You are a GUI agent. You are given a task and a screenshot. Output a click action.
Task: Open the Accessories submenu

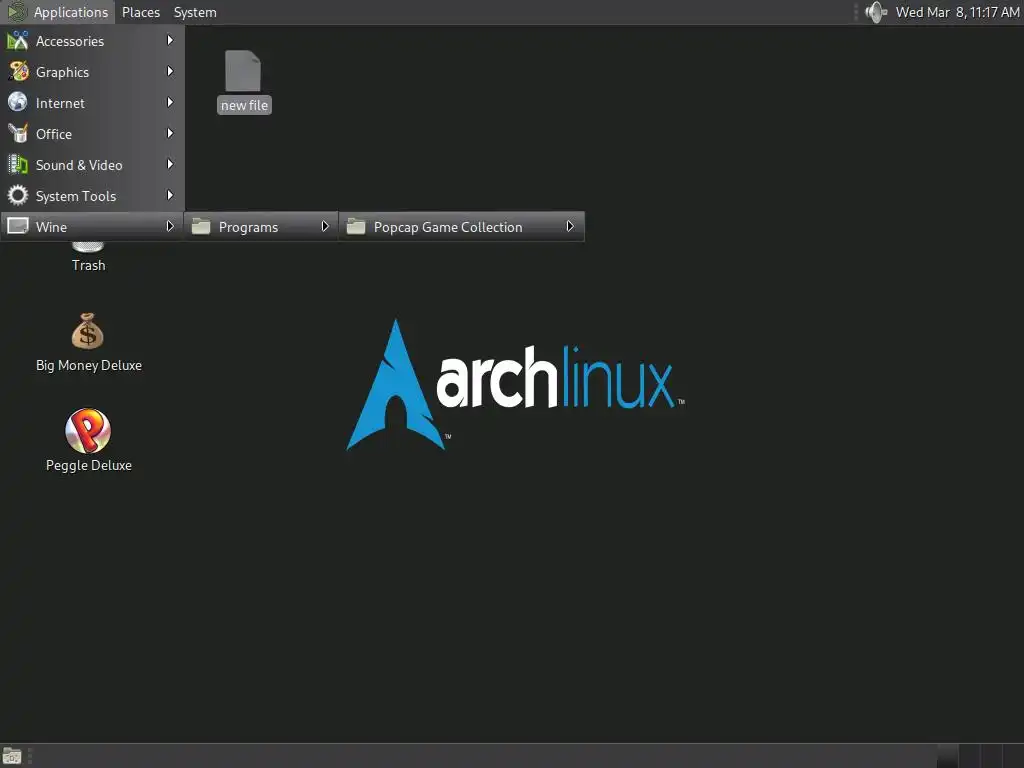(92, 40)
